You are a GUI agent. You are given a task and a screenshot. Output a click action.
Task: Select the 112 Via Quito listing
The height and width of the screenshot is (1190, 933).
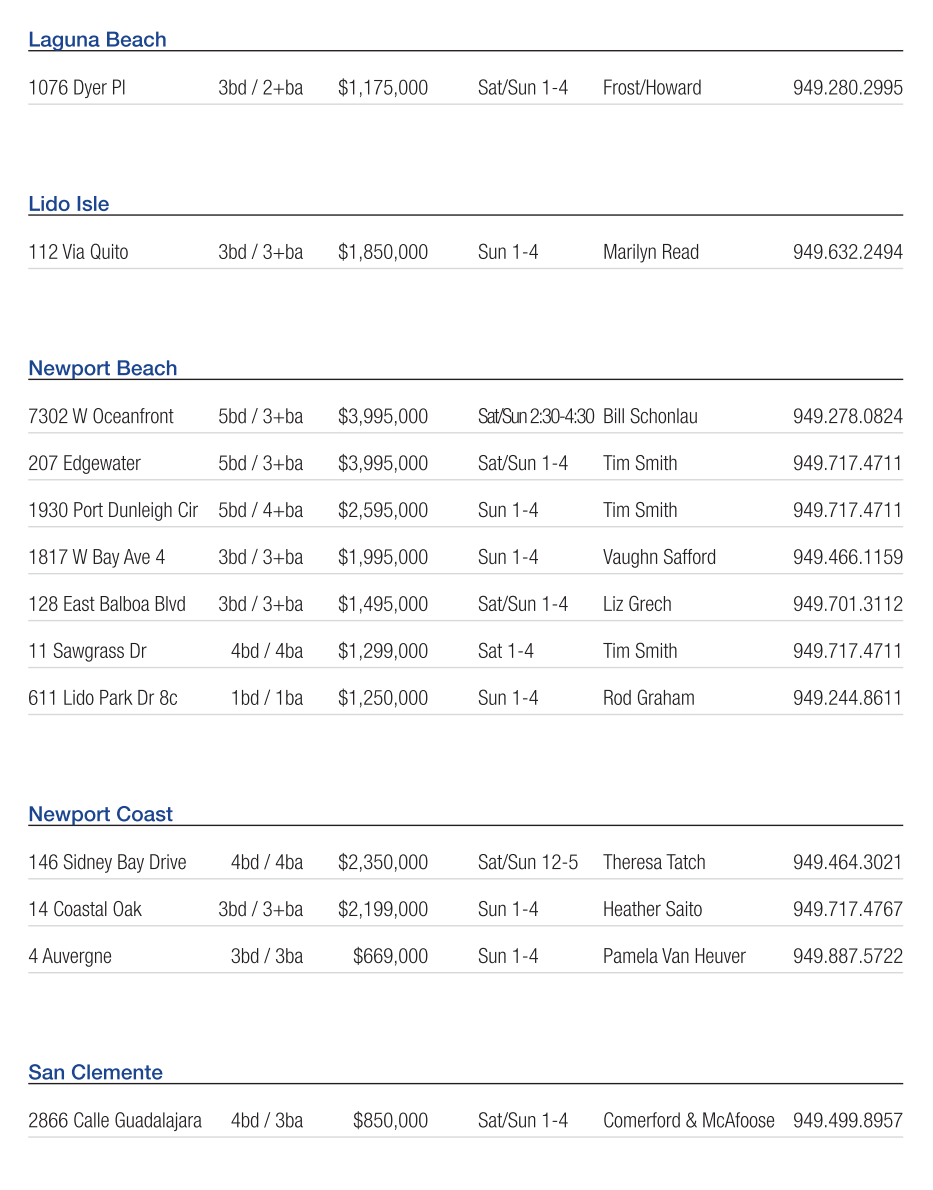[78, 252]
